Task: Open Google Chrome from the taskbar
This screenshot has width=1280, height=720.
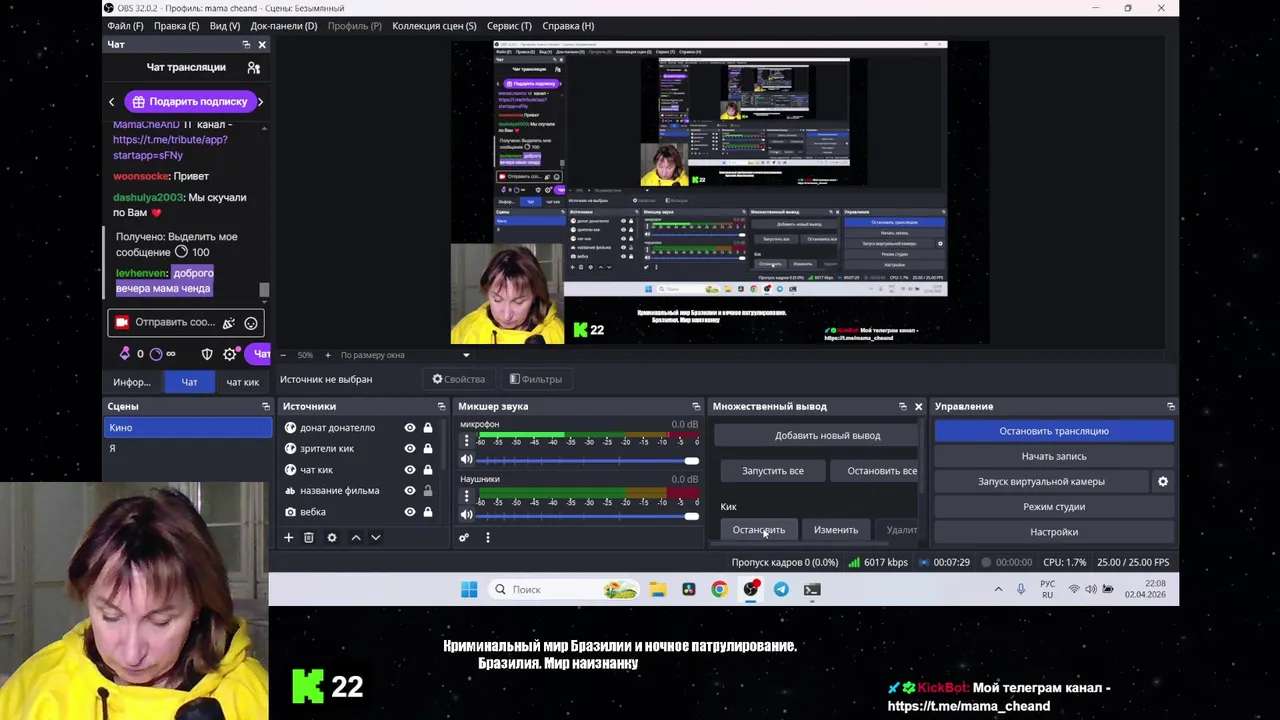Action: tap(719, 589)
